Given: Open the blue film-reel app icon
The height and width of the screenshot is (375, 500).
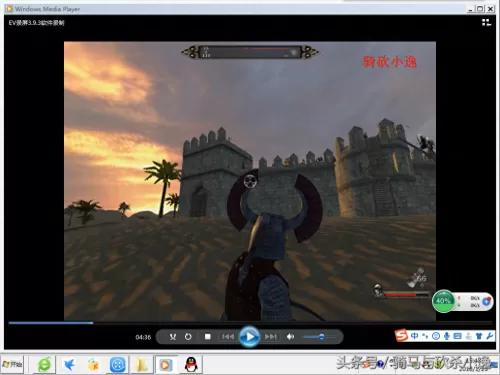Looking at the screenshot, I should (x=117, y=365).
